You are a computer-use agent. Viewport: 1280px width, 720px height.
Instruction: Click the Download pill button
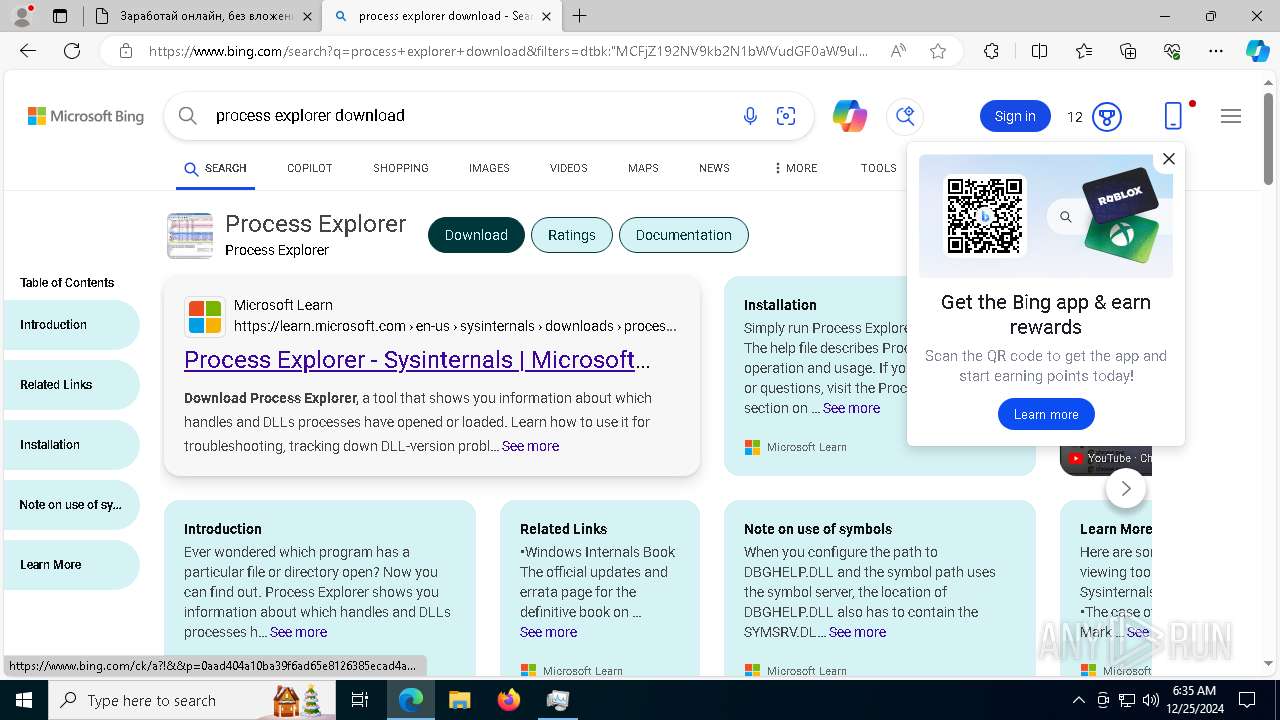pyautogui.click(x=476, y=235)
